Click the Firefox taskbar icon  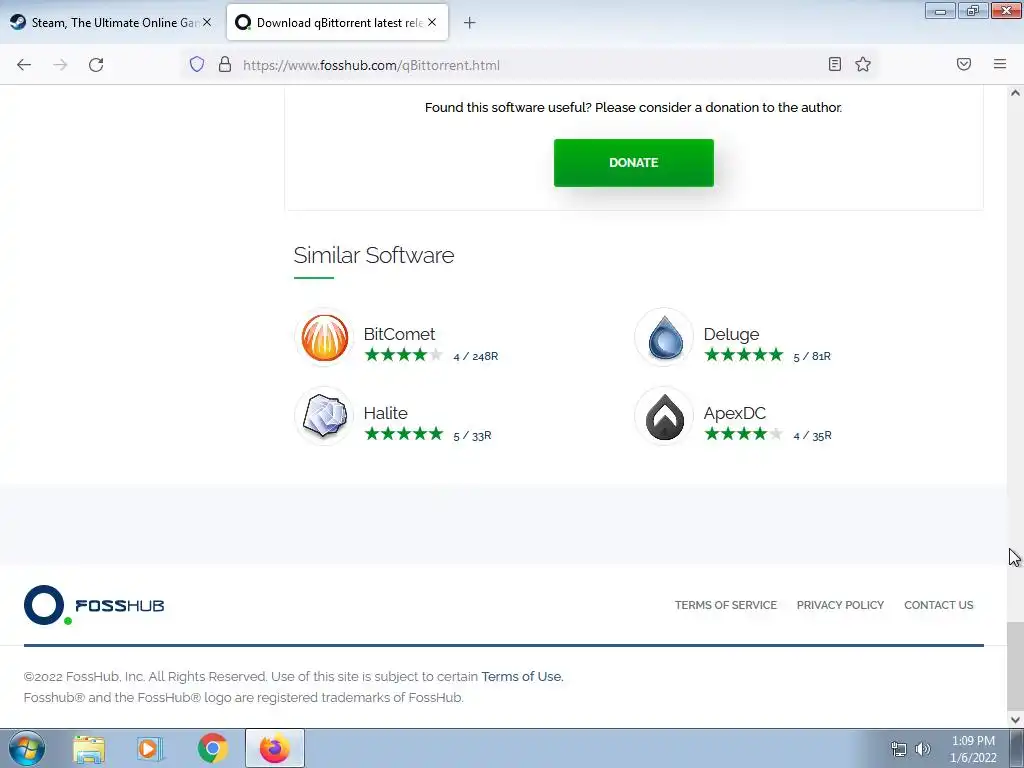tap(275, 748)
